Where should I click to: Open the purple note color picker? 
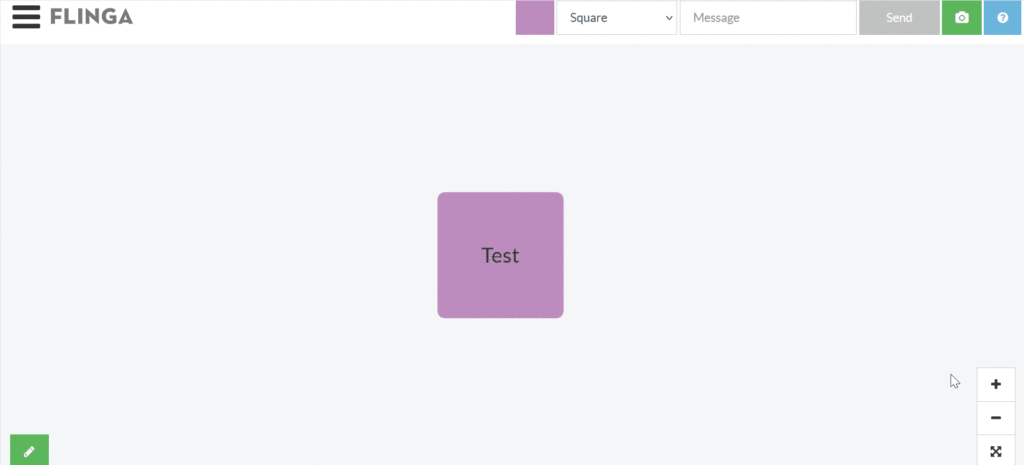[535, 18]
